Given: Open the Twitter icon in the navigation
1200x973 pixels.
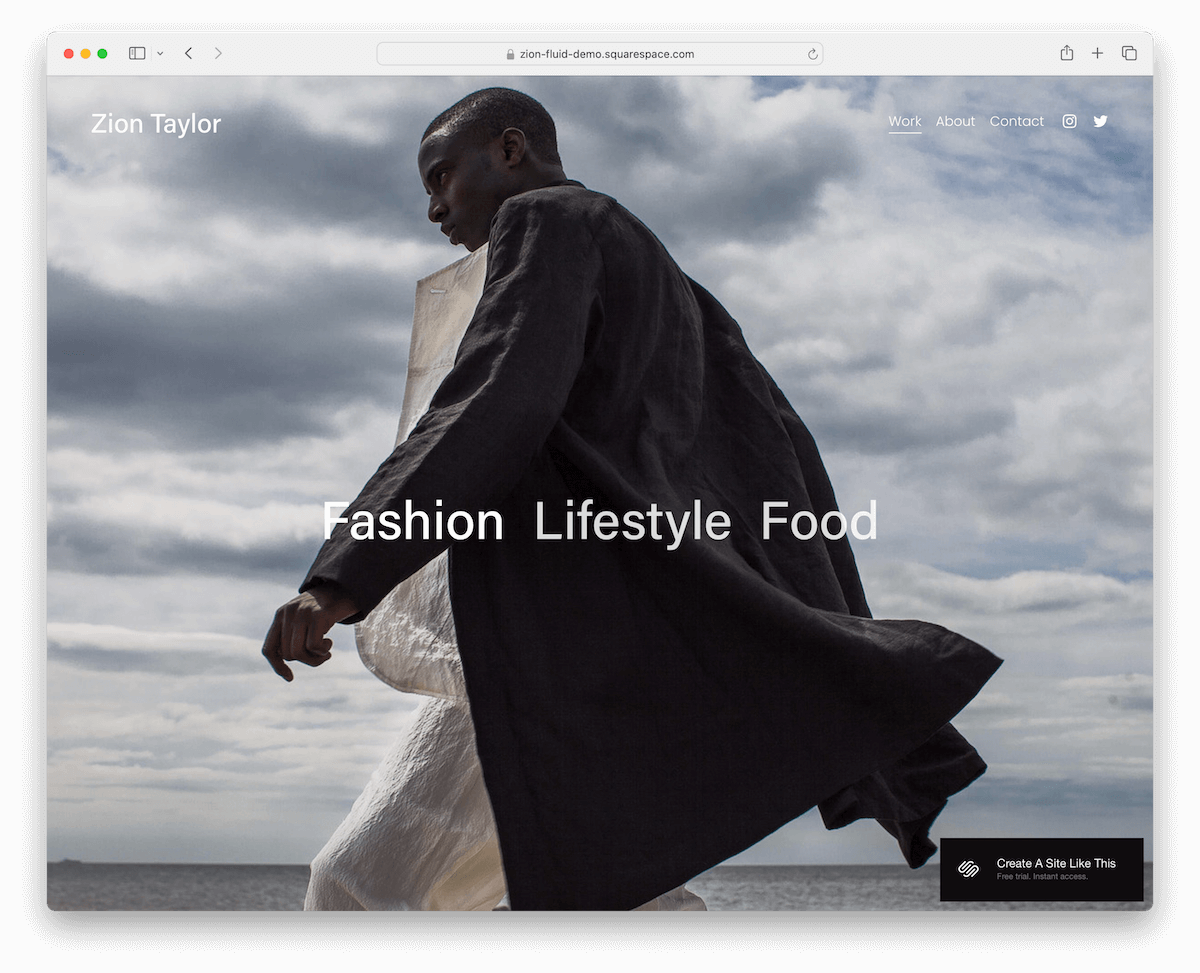Looking at the screenshot, I should 1100,121.
